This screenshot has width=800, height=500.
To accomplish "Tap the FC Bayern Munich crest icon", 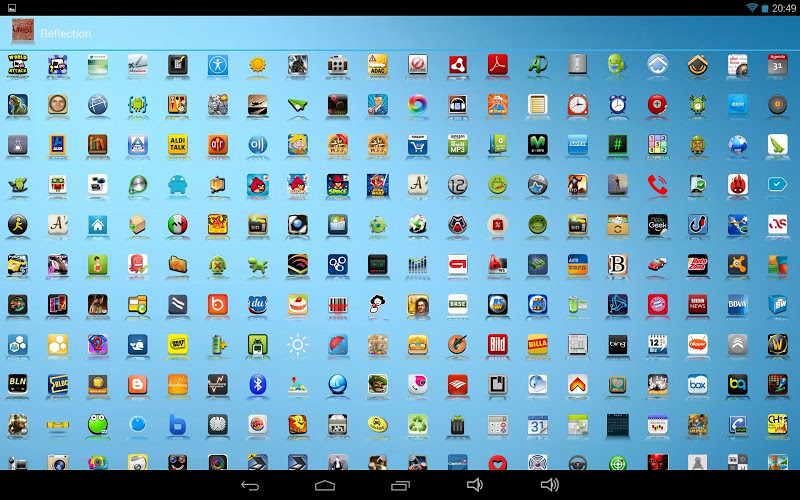I will click(x=657, y=305).
